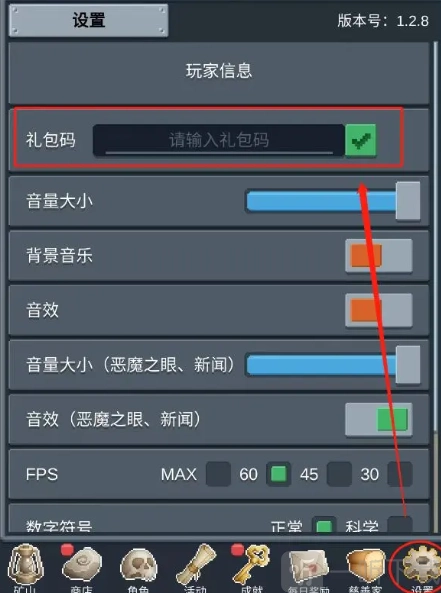Image resolution: width=441 pixels, height=593 pixels.
Task: Toggle the 背景音乐 switch
Action: tap(379, 256)
